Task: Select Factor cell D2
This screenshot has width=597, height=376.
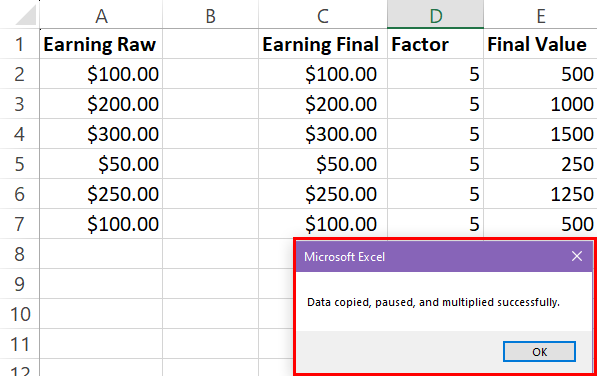Action: coord(436,74)
